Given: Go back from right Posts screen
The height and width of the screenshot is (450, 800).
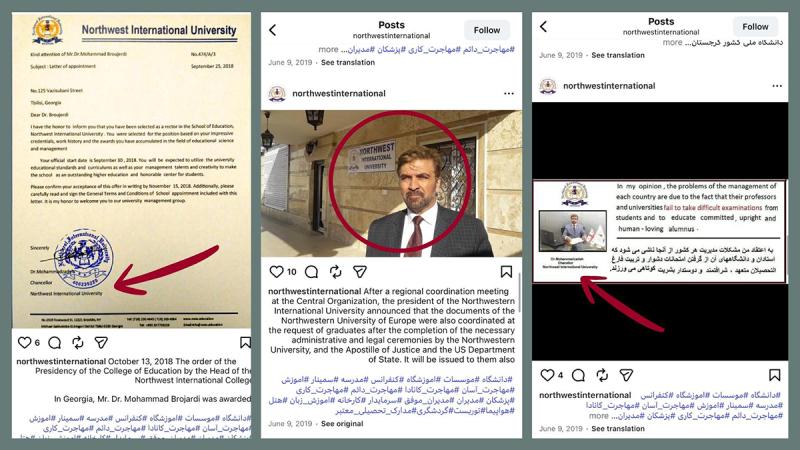Looking at the screenshot, I should (543, 27).
